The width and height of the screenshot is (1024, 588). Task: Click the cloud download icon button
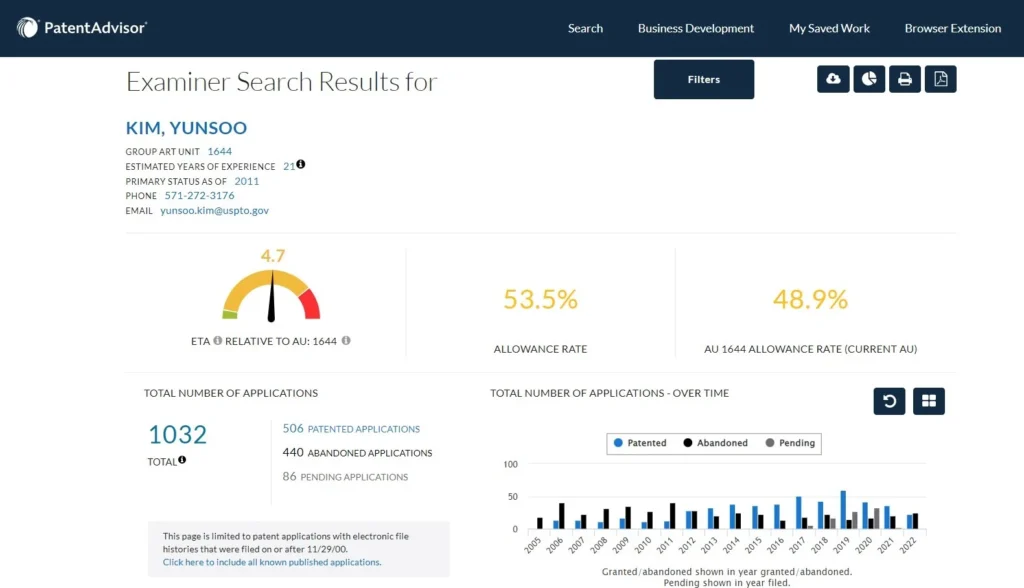pyautogui.click(x=833, y=79)
